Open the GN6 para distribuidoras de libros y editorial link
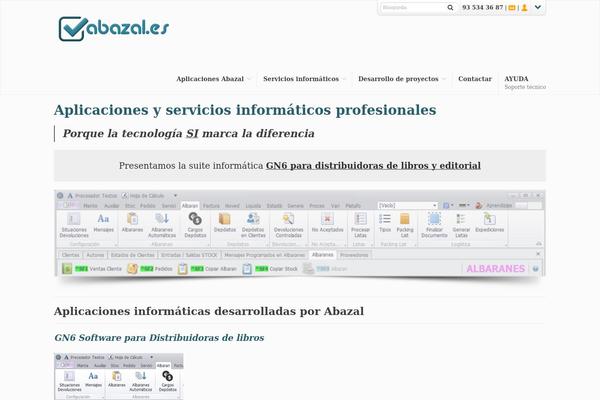The width and height of the screenshot is (600, 400). click(373, 165)
